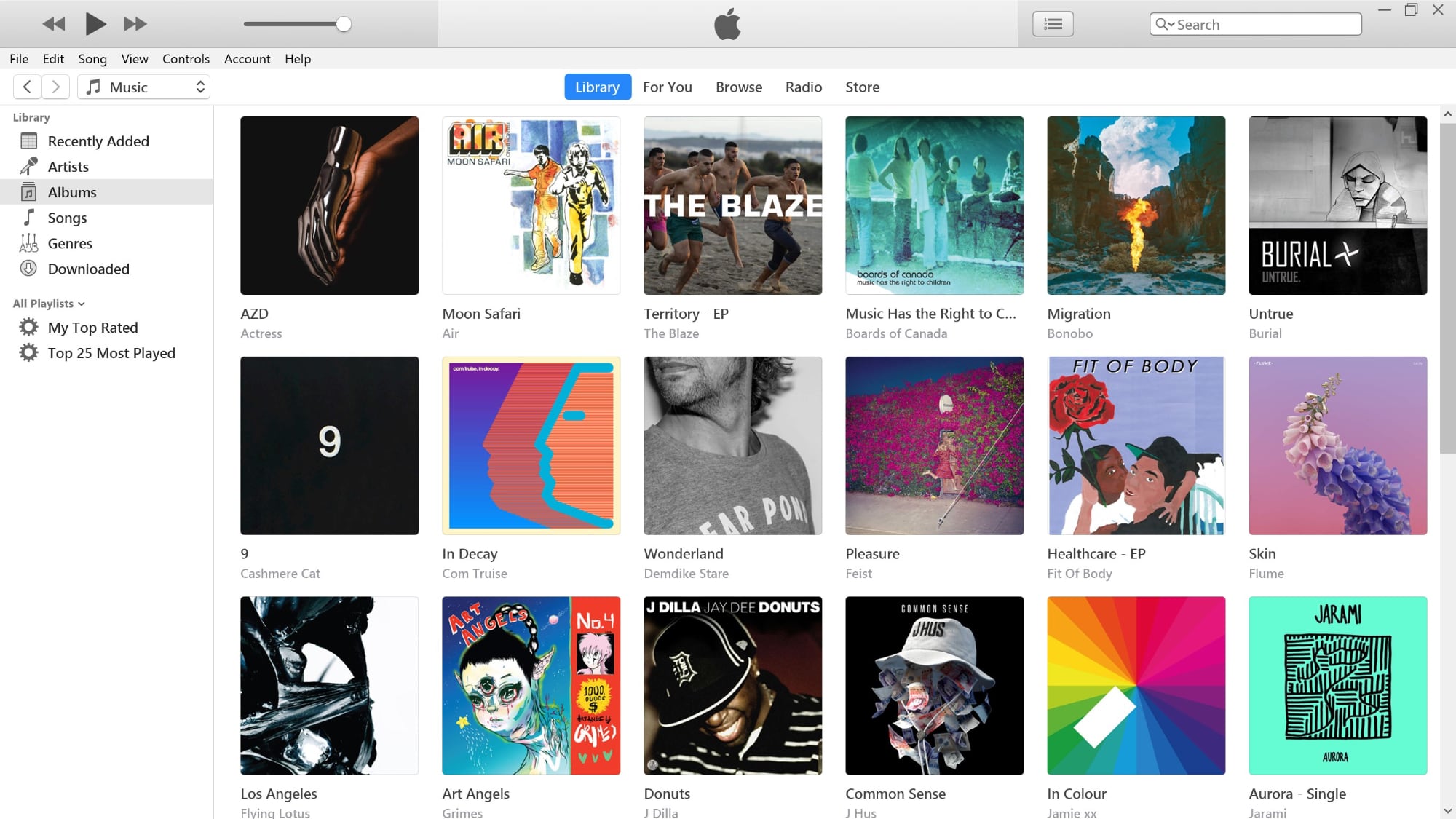Image resolution: width=1456 pixels, height=819 pixels.
Task: Open Art Angels album by Grimes
Action: coord(531,685)
